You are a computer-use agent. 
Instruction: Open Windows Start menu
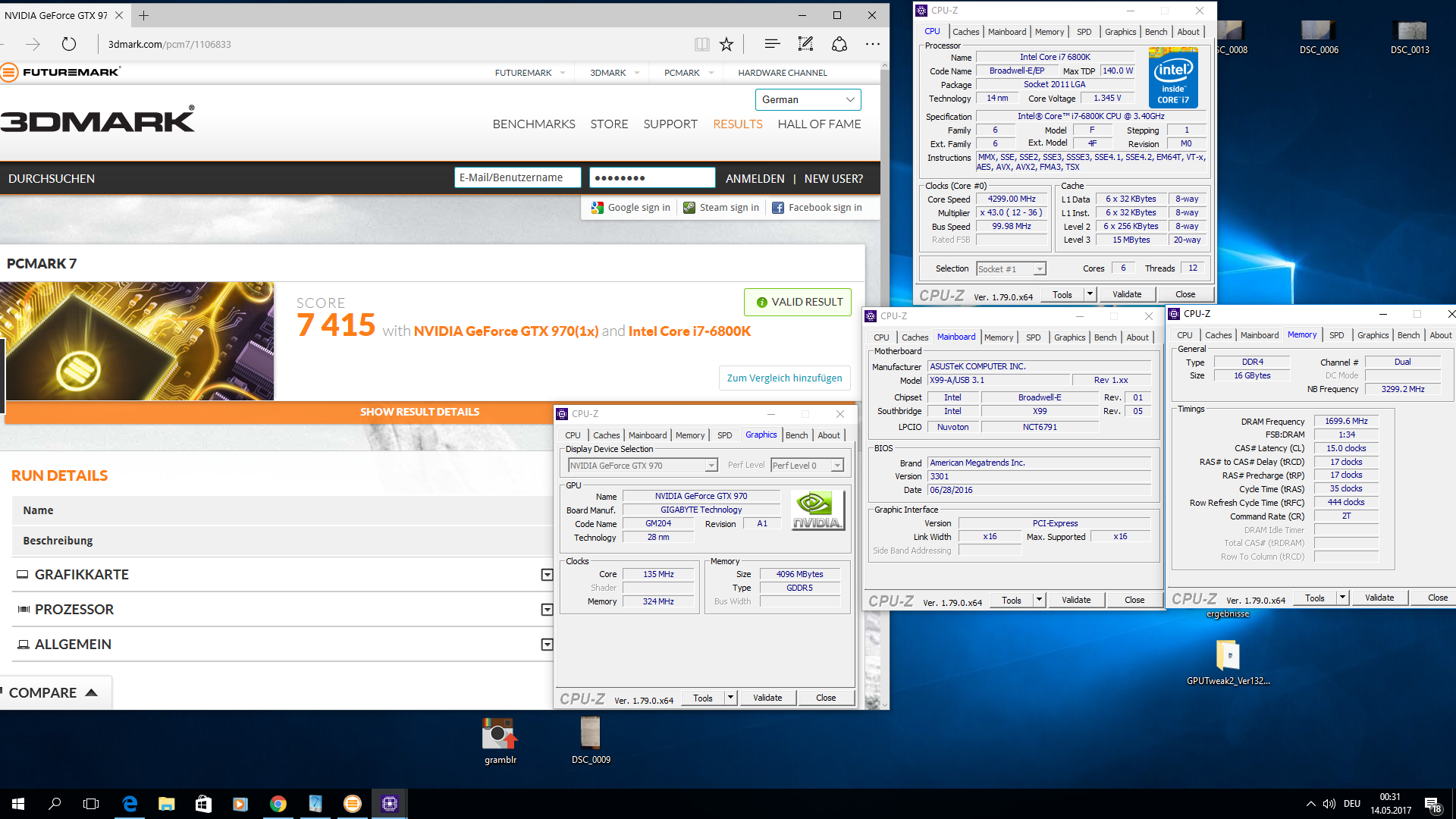point(18,804)
